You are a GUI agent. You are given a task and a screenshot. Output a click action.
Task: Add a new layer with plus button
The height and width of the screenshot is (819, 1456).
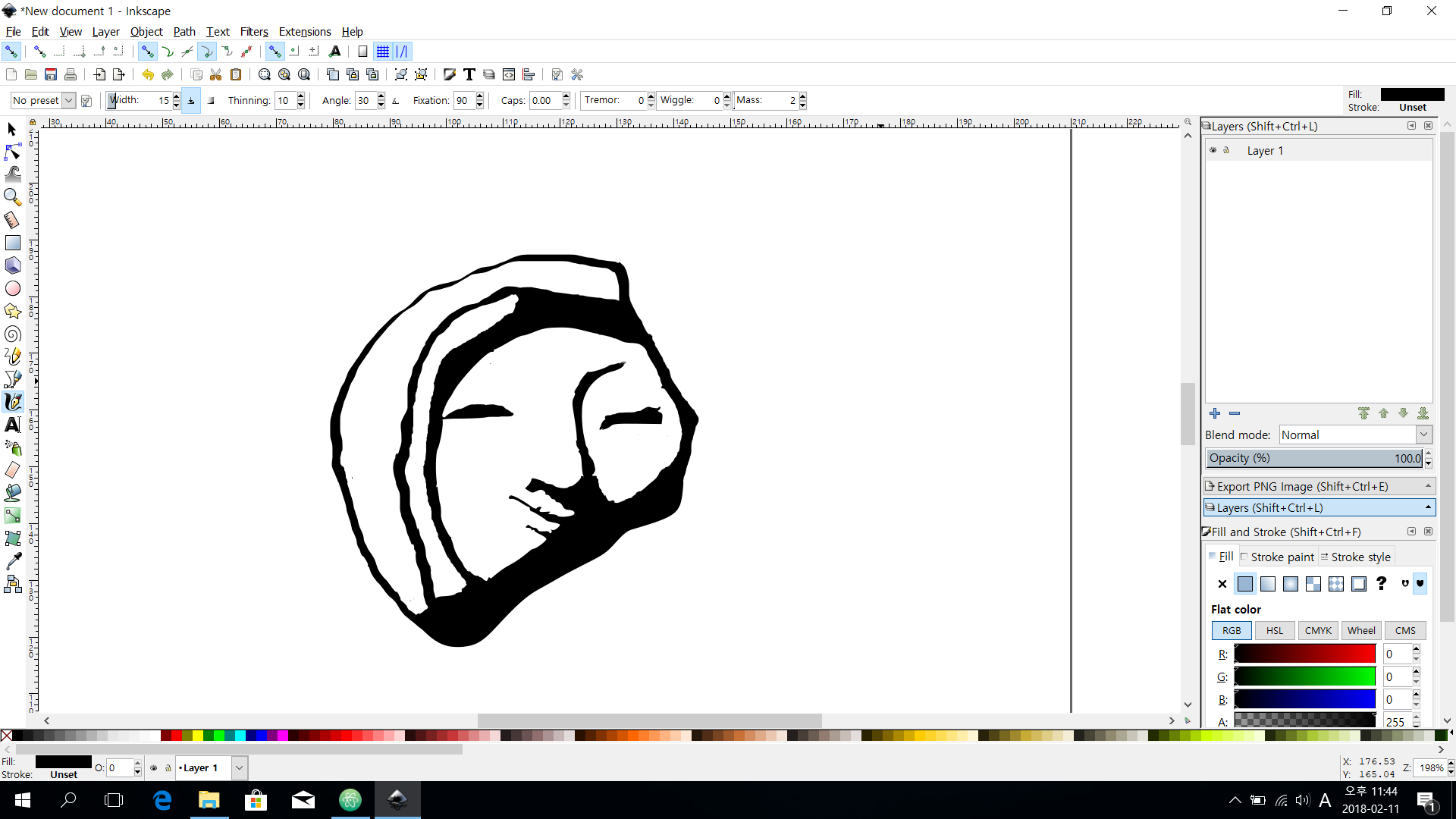pos(1215,413)
